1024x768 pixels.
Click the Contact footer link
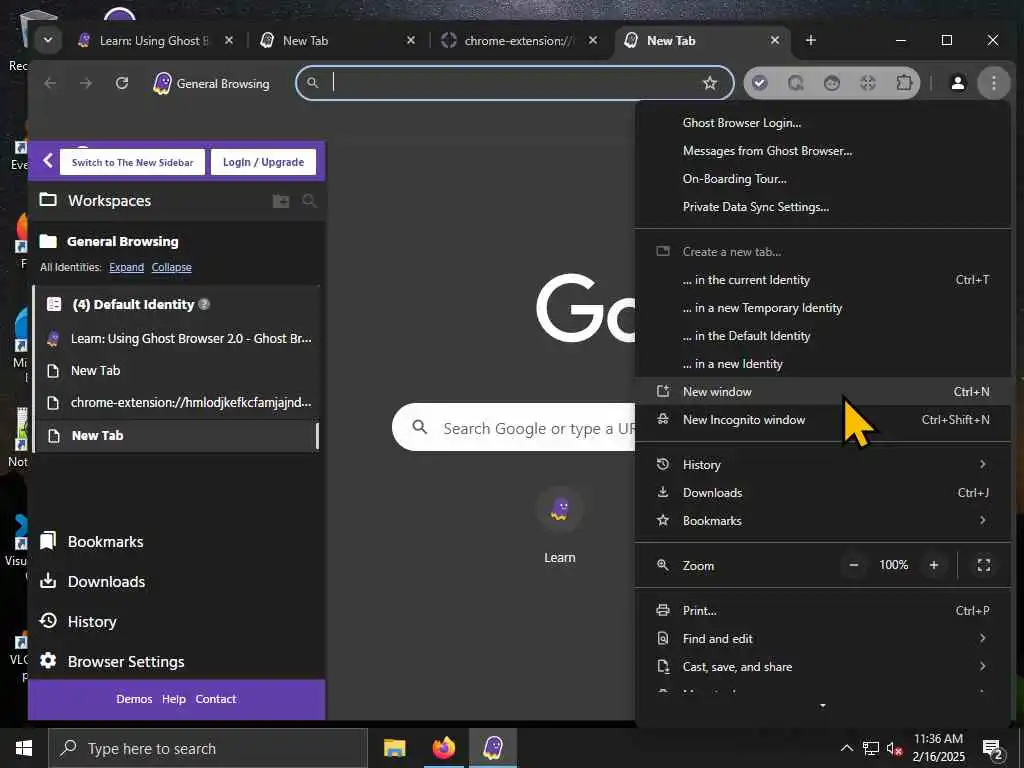click(216, 699)
